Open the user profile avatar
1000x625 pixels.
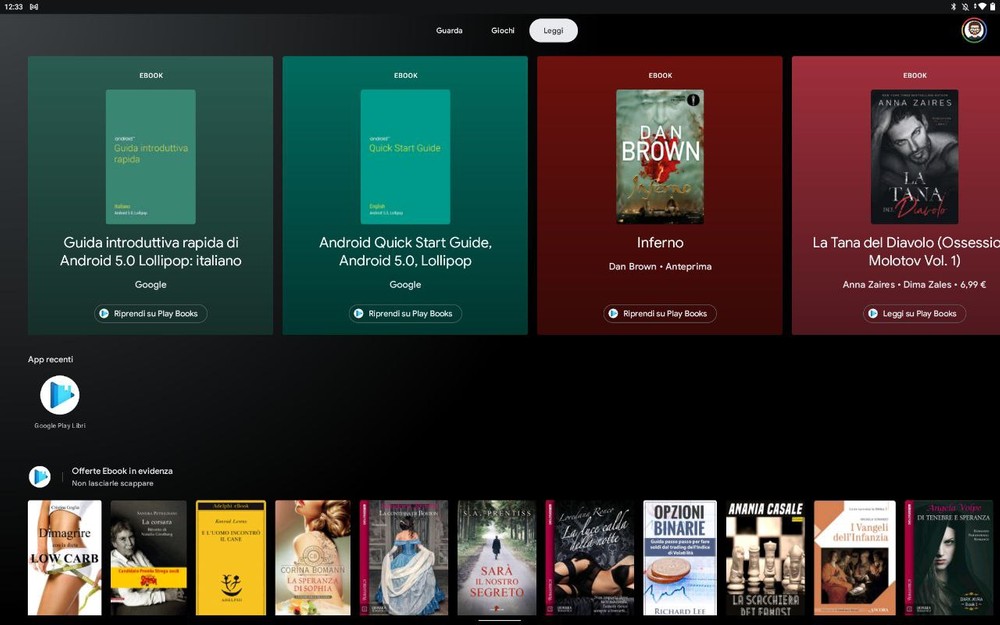point(974,30)
